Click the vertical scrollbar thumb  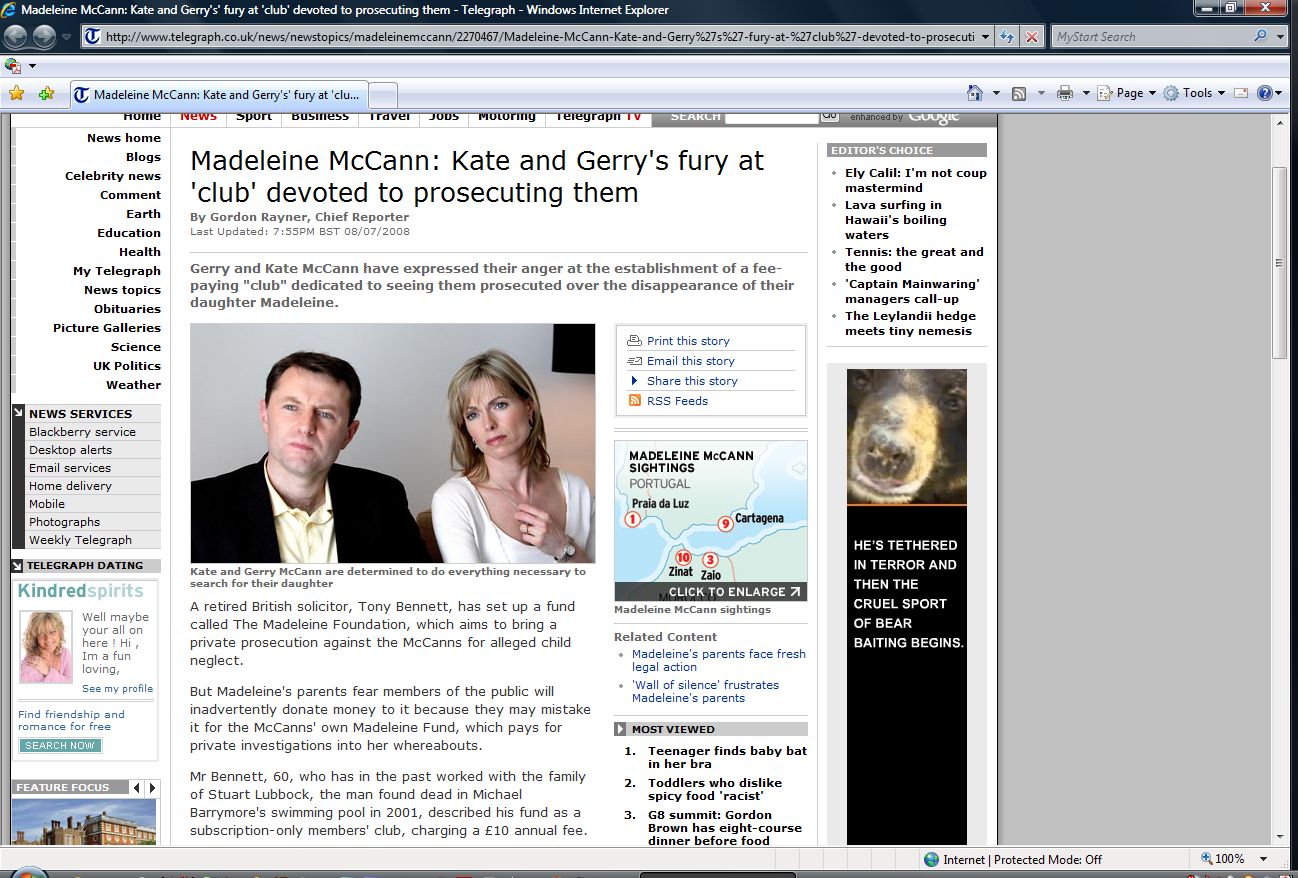coord(1279,263)
